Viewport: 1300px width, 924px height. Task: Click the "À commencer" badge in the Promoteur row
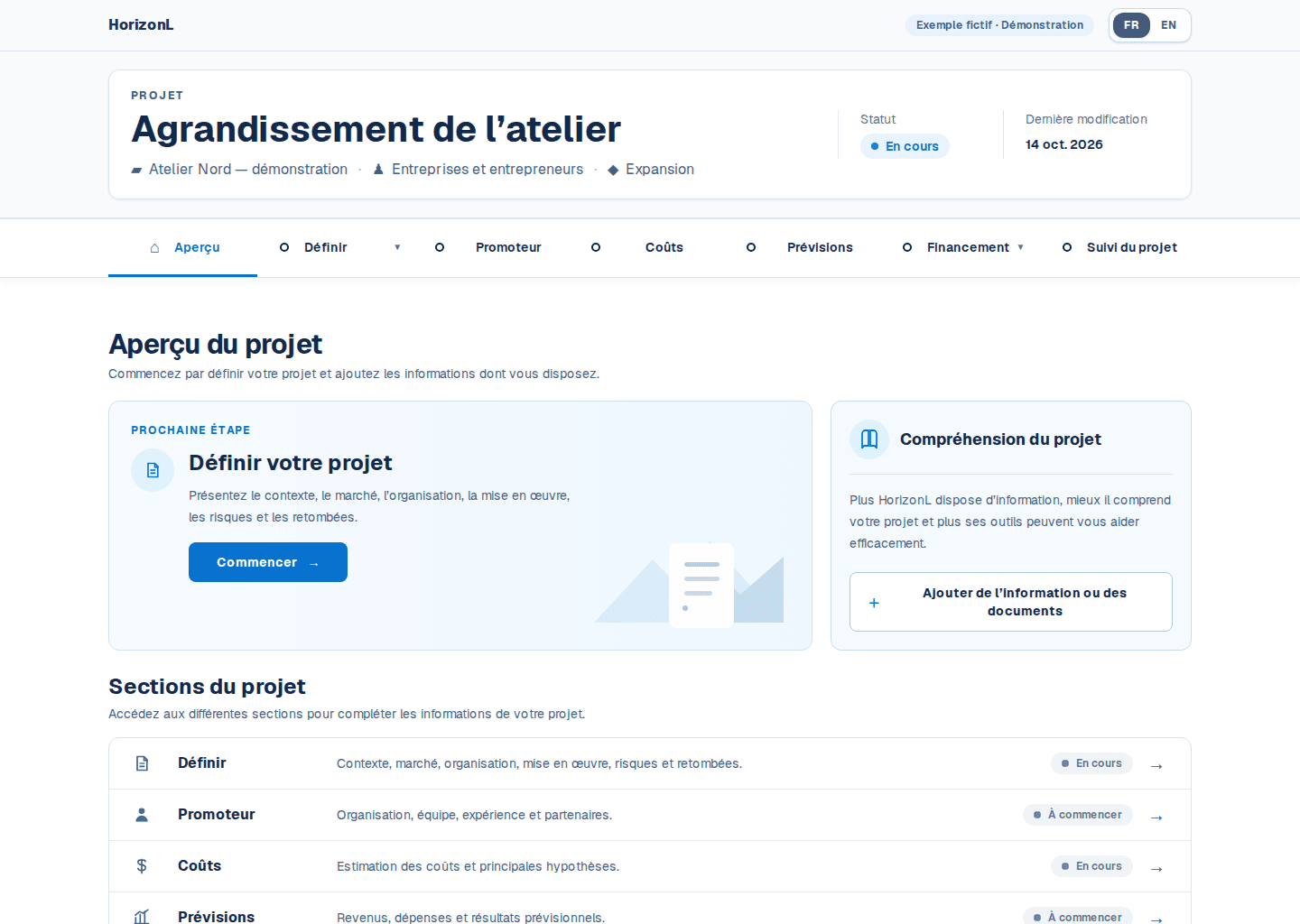pyautogui.click(x=1078, y=815)
